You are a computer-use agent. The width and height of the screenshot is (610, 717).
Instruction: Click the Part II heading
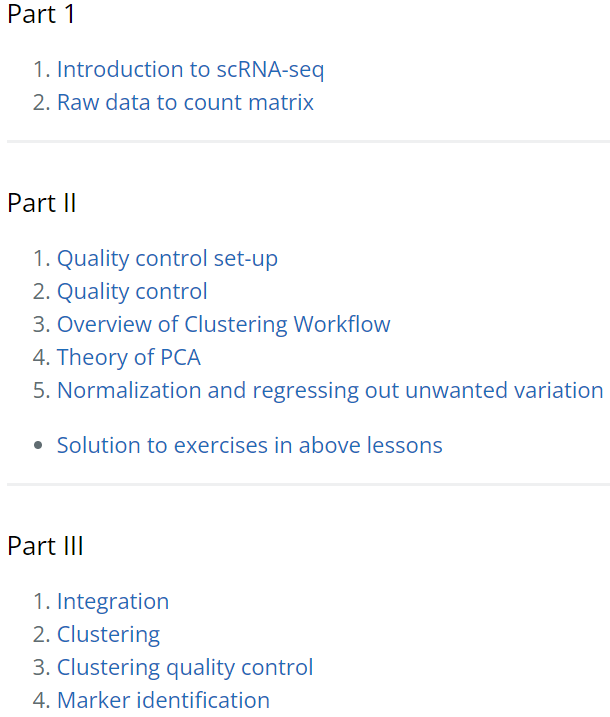point(42,203)
